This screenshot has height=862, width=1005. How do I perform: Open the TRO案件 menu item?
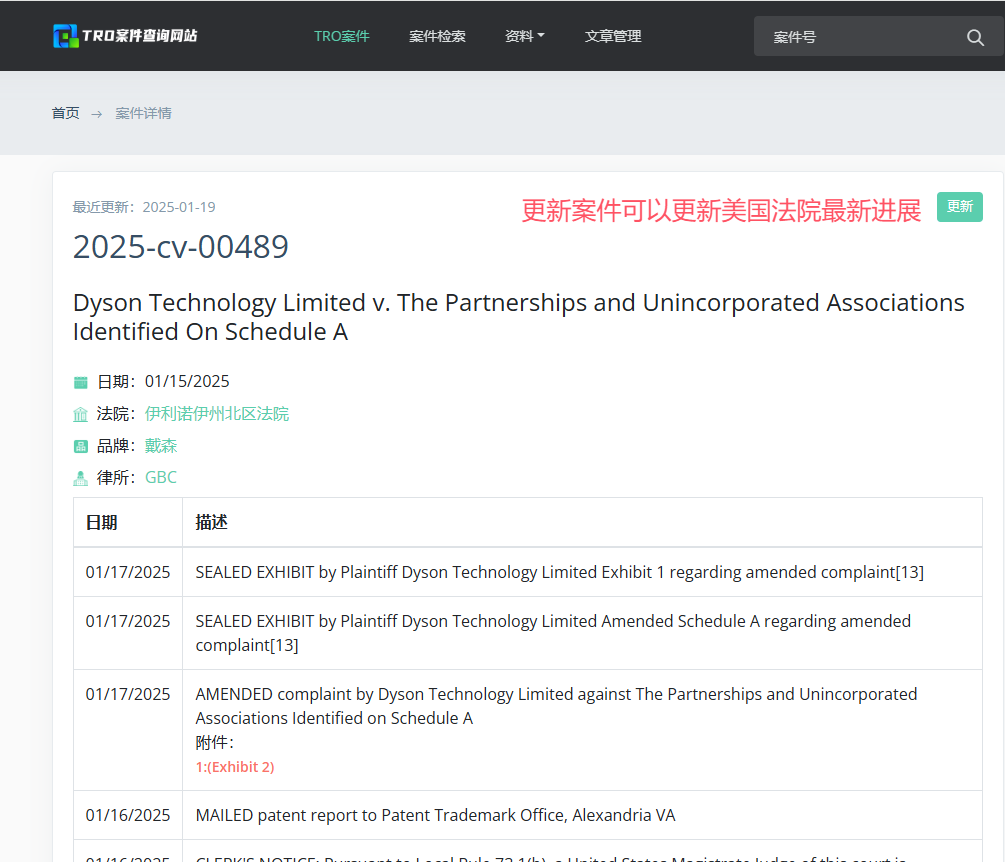tap(342, 36)
